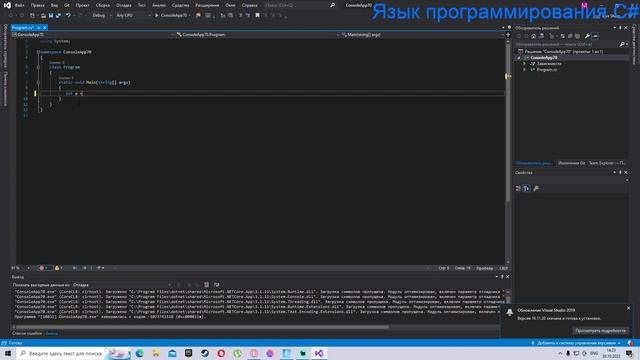Toggle auto-hide pin on Properties panel

[620, 173]
